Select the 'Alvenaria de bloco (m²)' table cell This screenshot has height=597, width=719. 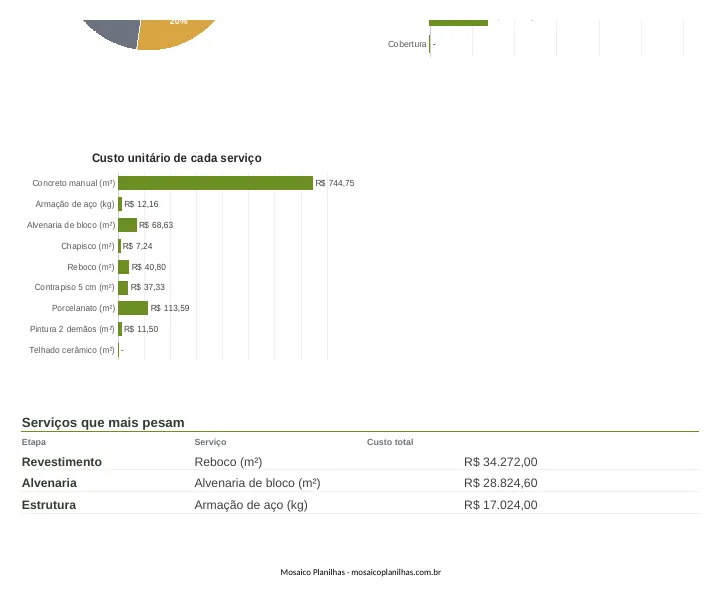(x=257, y=483)
